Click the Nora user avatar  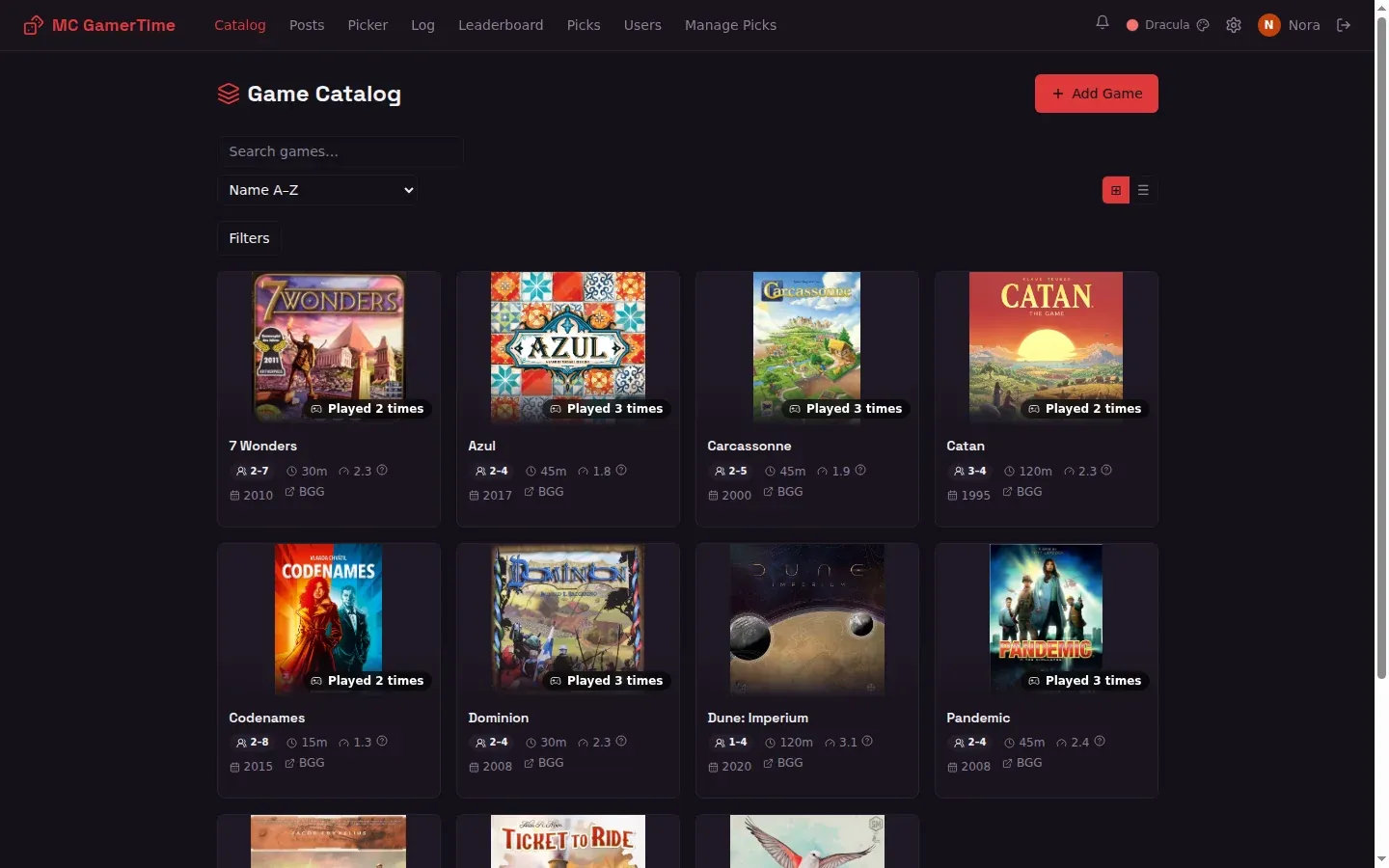[1269, 25]
